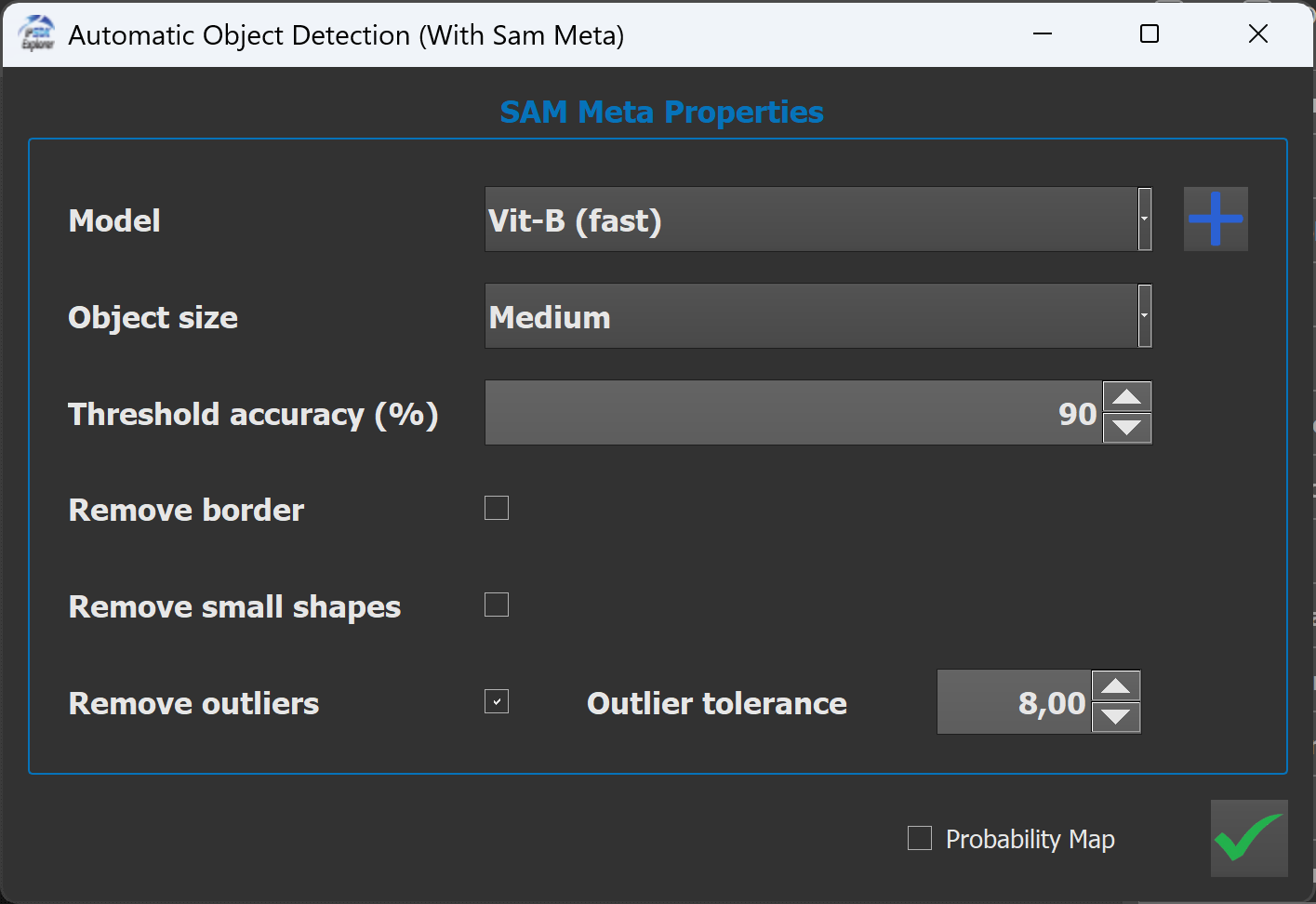Uncheck the Remove outliers checkbox
1316x904 pixels.
coord(497,701)
